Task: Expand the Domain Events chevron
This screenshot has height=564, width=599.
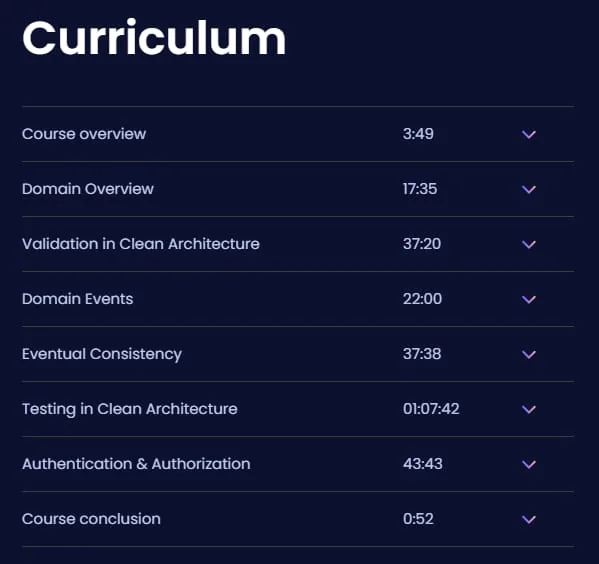Action: 529,300
